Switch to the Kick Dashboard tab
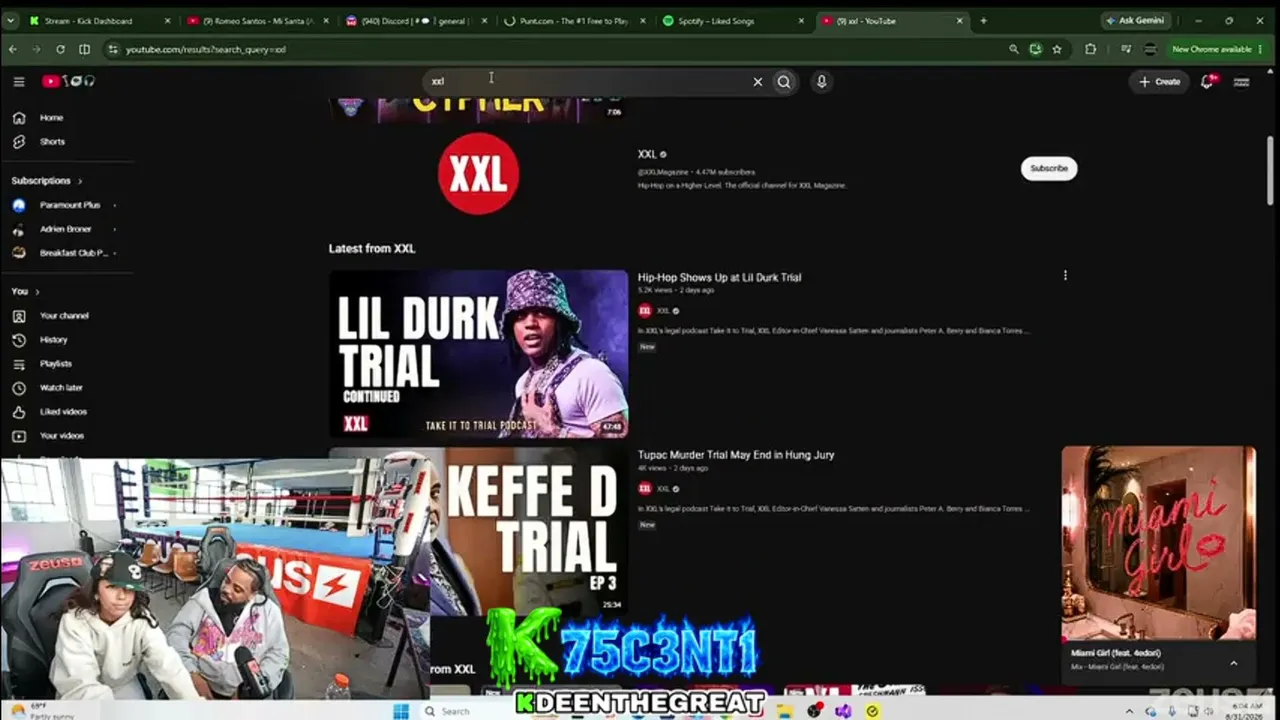1280x720 pixels. point(98,20)
